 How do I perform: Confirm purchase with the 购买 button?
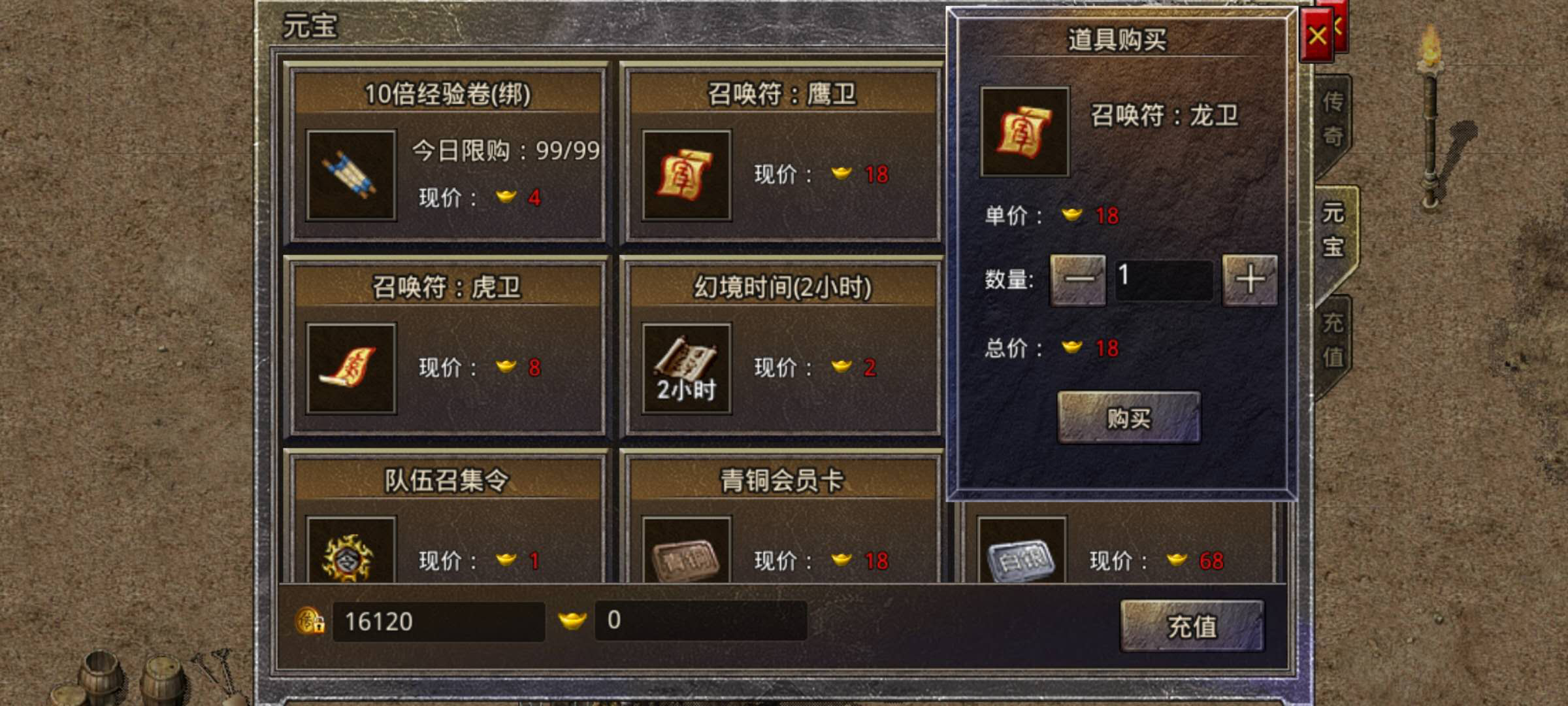pos(1129,418)
